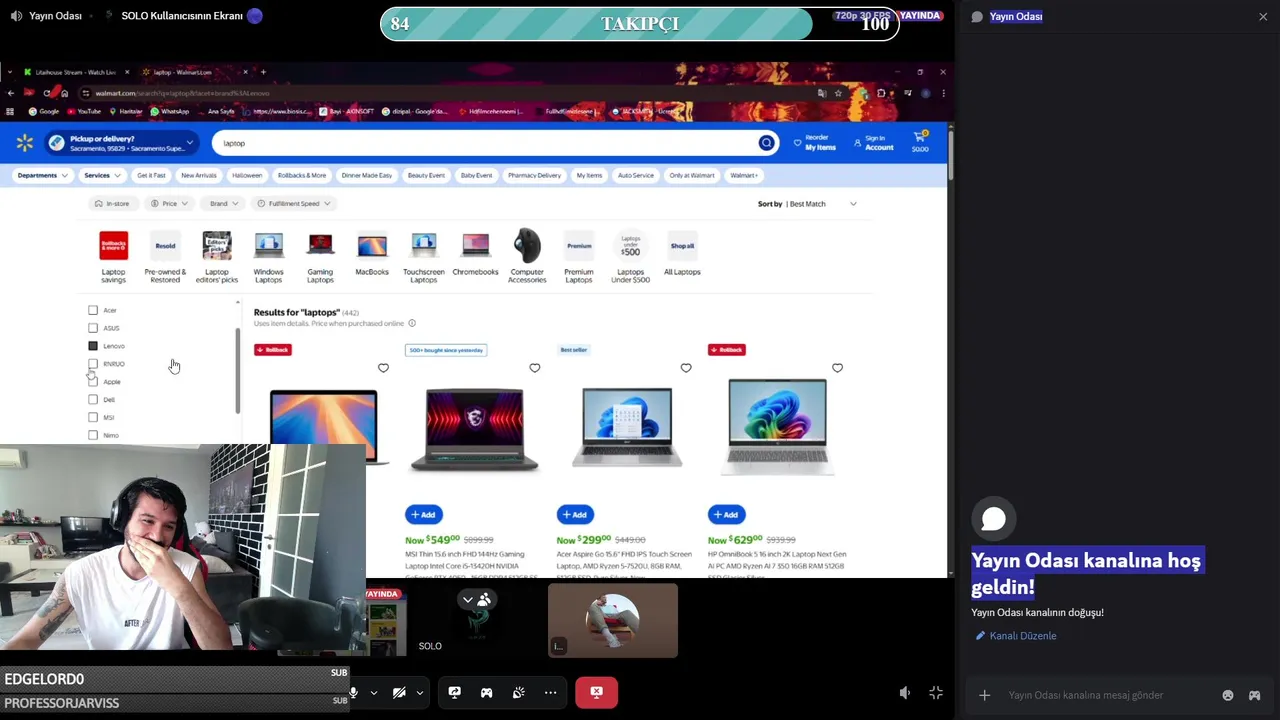Open Sort by Best Match dropdown
This screenshot has height=720, width=1280.
808,204
